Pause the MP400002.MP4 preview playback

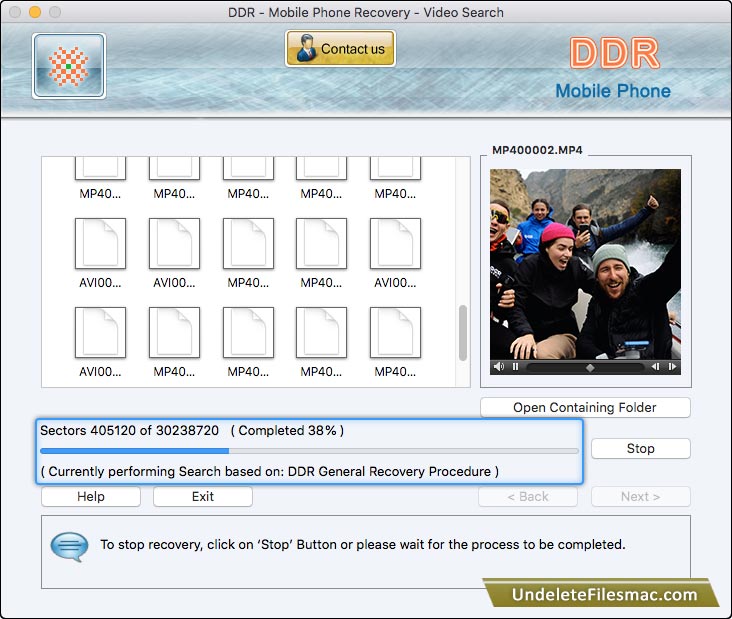coord(515,366)
